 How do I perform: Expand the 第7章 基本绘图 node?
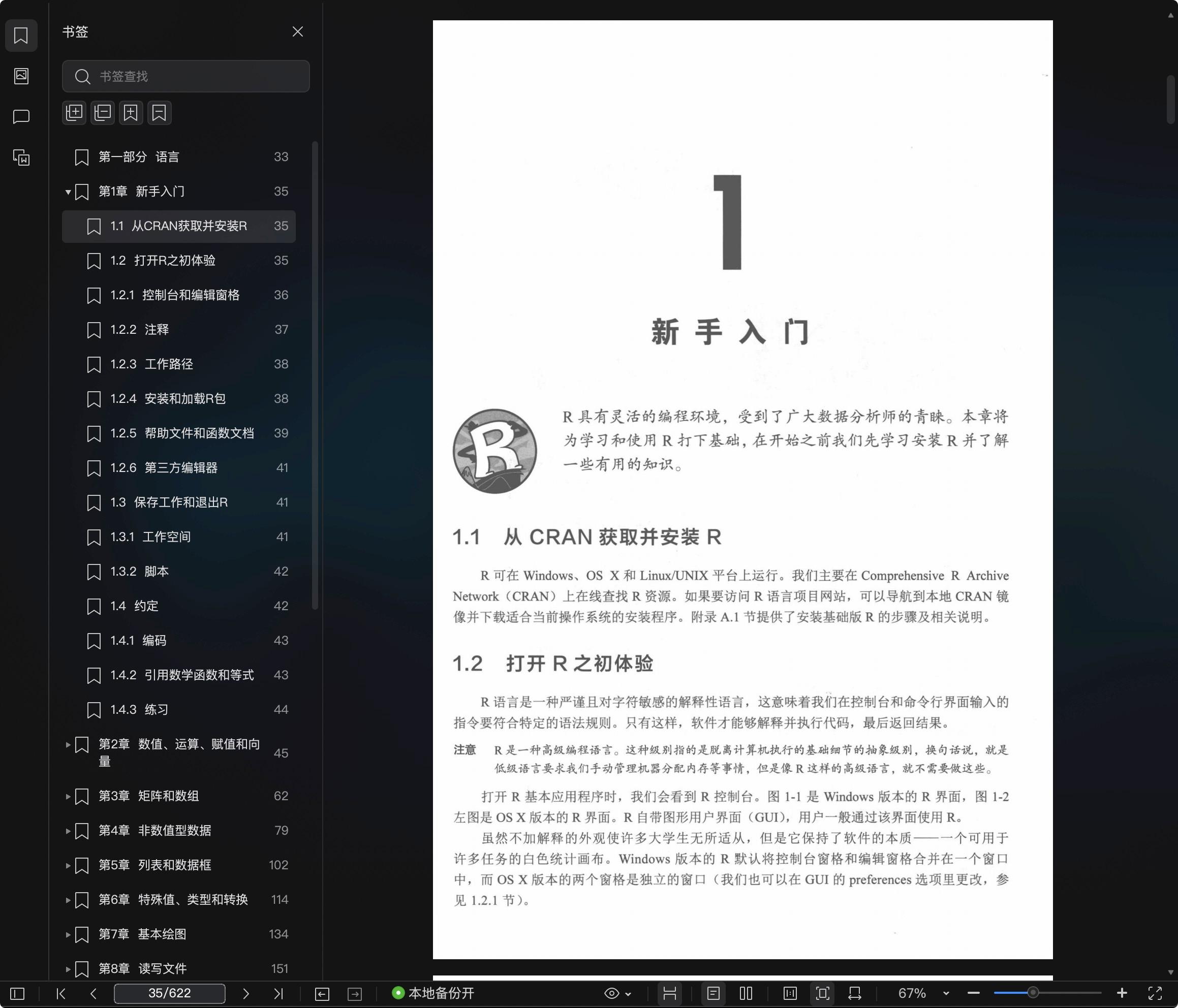coord(68,935)
